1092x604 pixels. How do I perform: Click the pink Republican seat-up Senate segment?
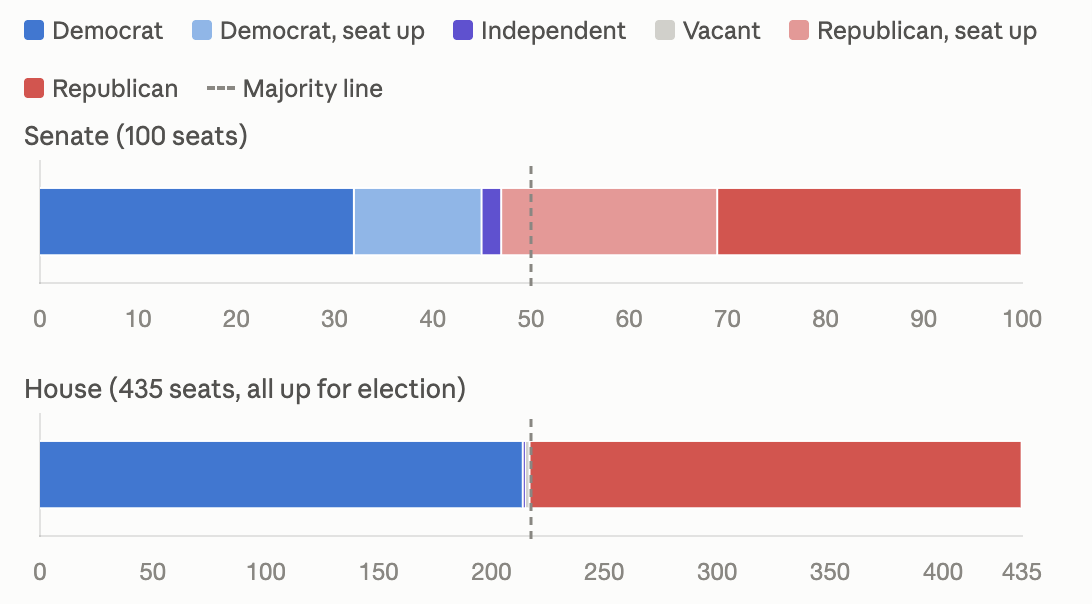click(609, 222)
